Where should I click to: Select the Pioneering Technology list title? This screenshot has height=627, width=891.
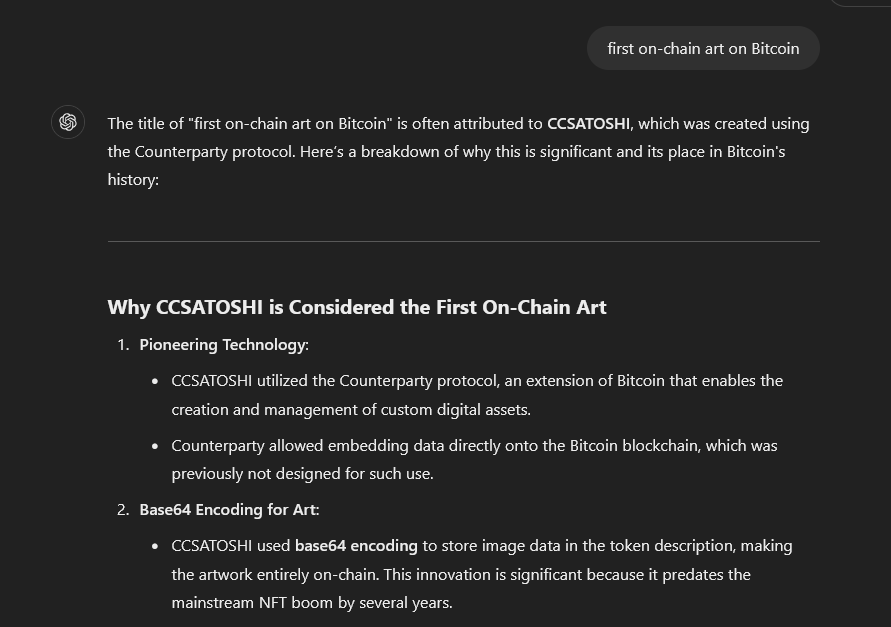coord(223,345)
